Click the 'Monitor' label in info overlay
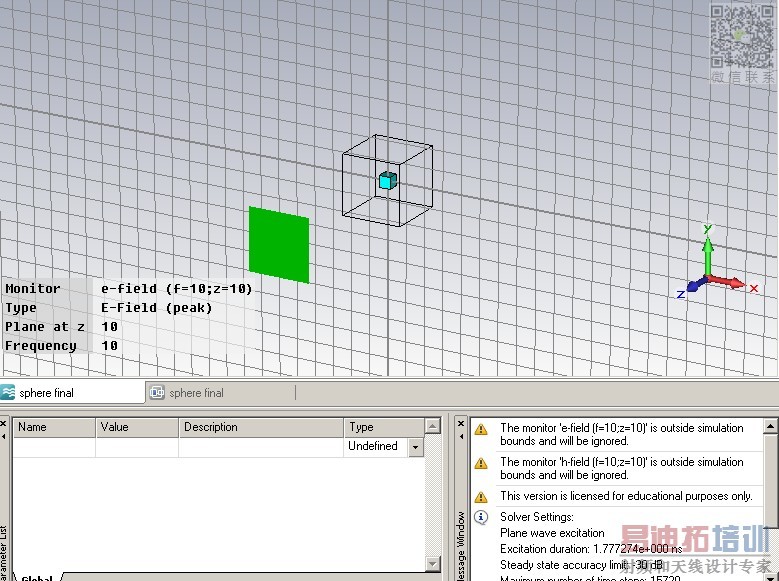 point(33,289)
